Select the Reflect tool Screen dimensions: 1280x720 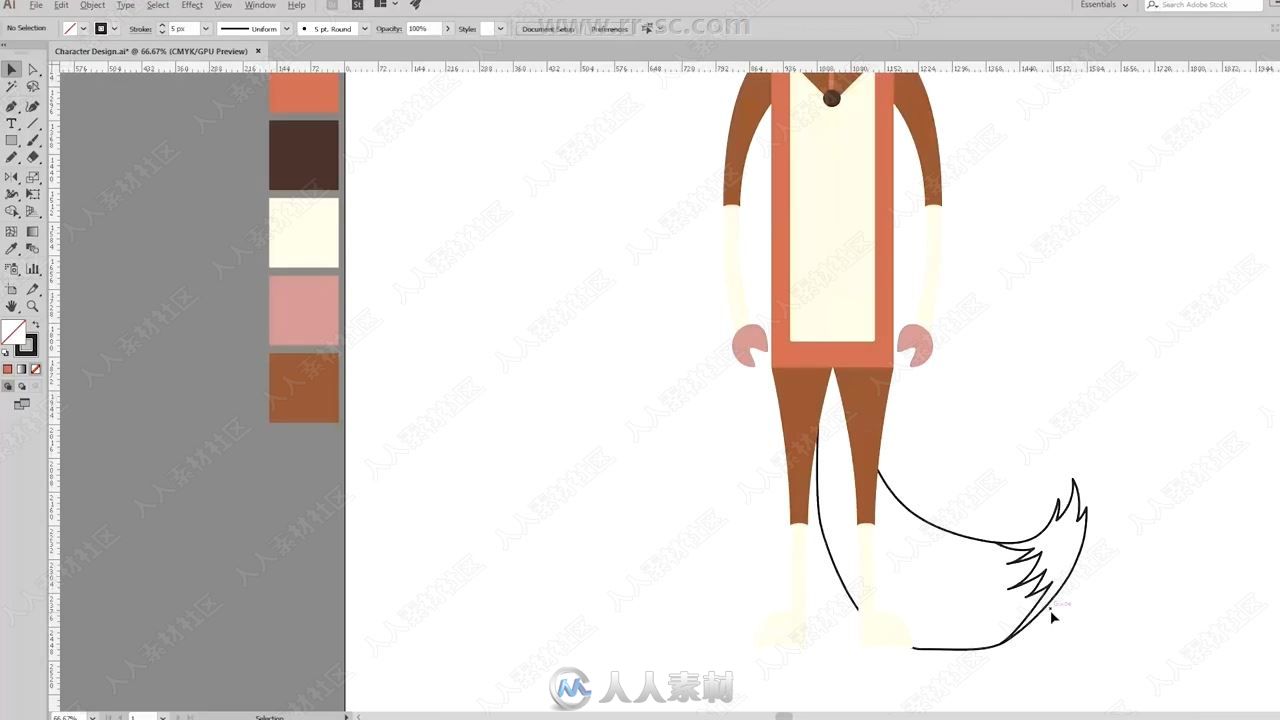point(11,177)
